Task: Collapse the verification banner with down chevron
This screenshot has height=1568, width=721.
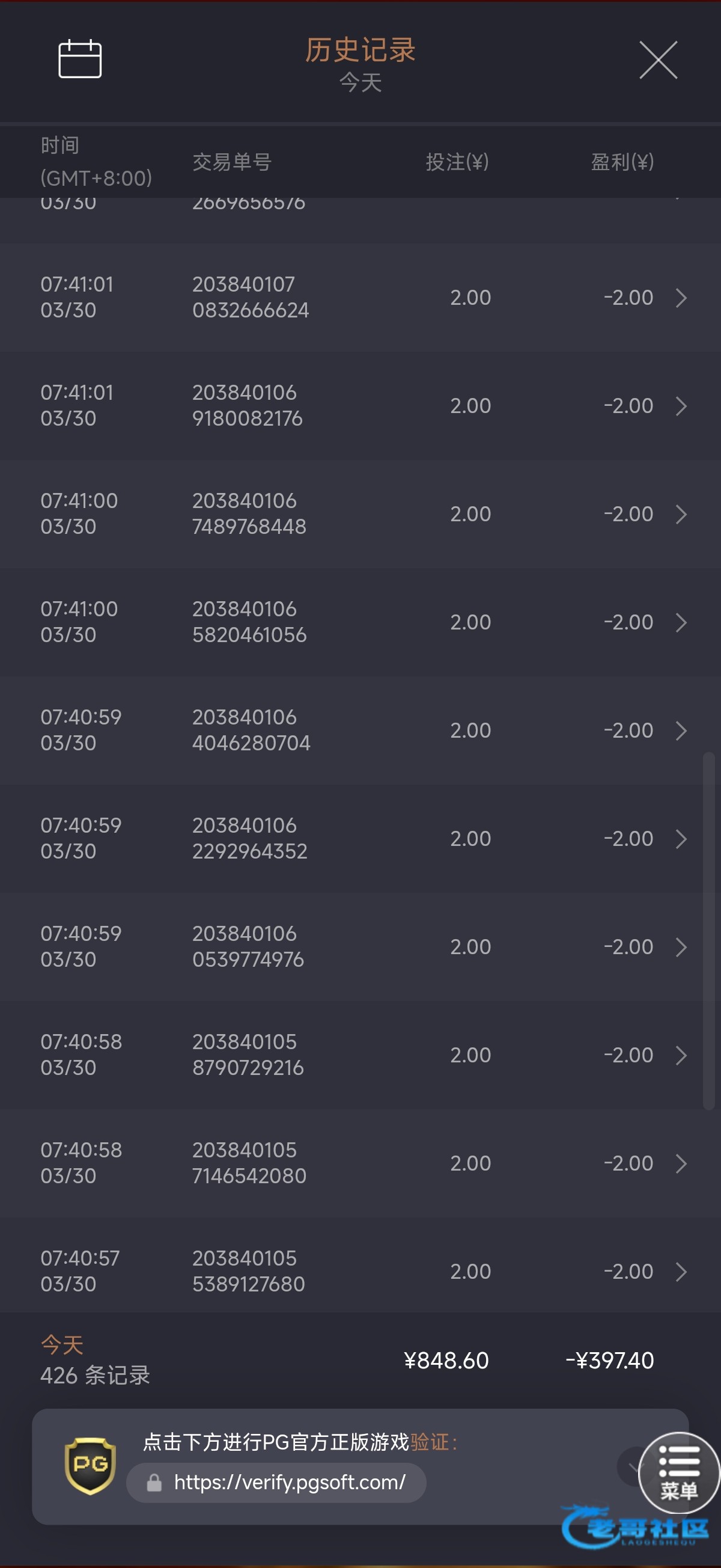Action: pos(631,1467)
